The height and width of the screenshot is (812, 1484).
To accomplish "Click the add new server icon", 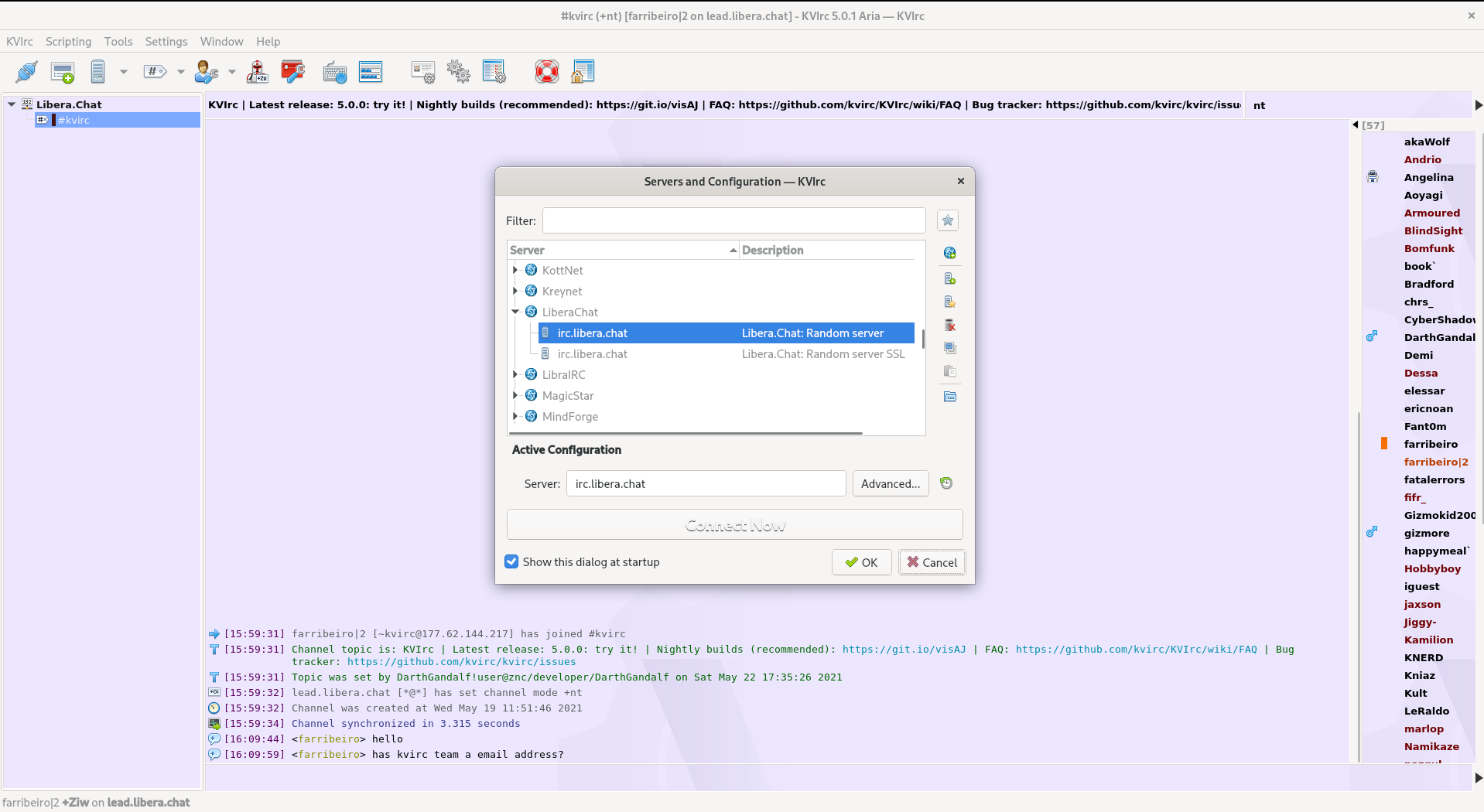I will coord(949,278).
